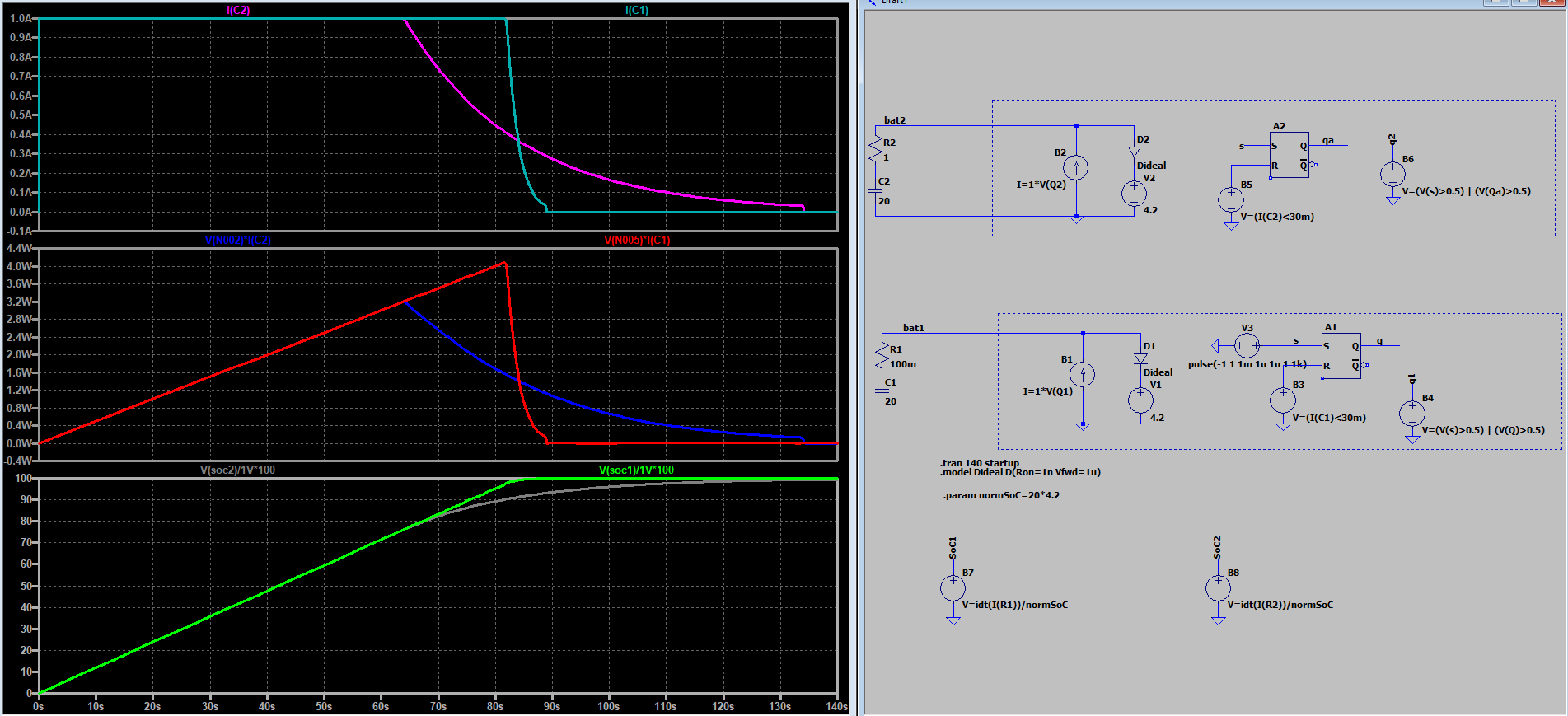
Task: Click the V=idt(I(R2))/normSoC expression
Action: (1280, 605)
